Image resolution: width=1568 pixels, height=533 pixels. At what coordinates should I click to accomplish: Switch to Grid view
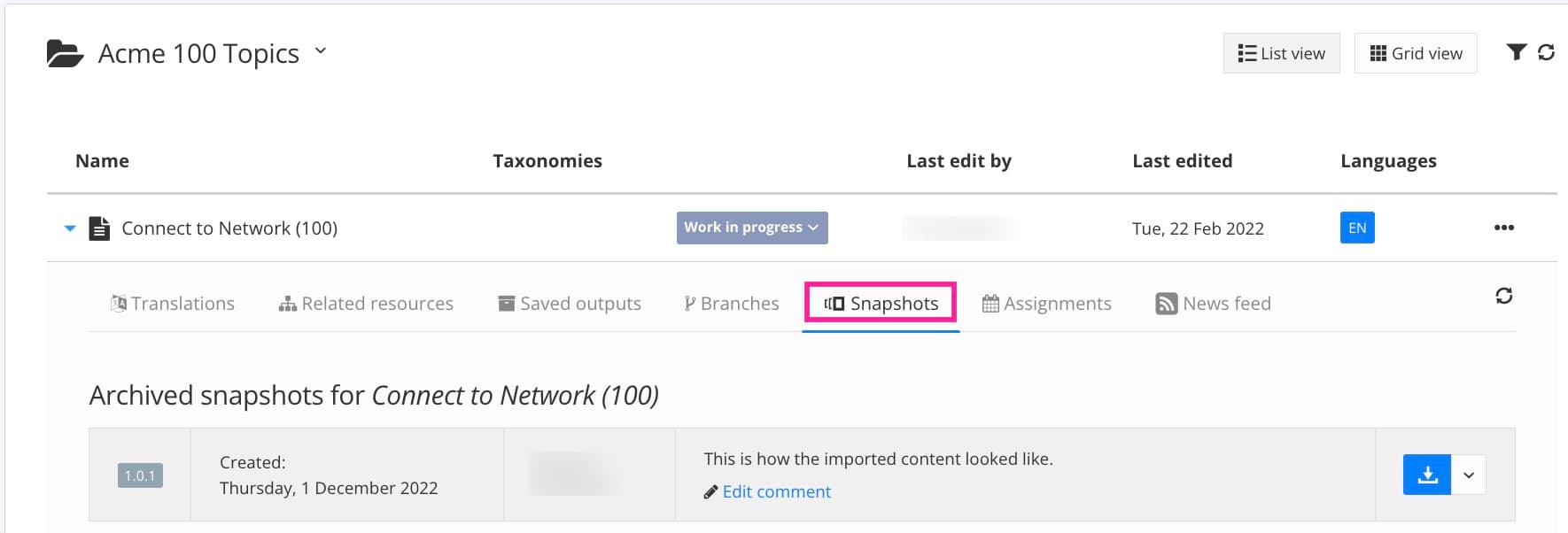1416,53
